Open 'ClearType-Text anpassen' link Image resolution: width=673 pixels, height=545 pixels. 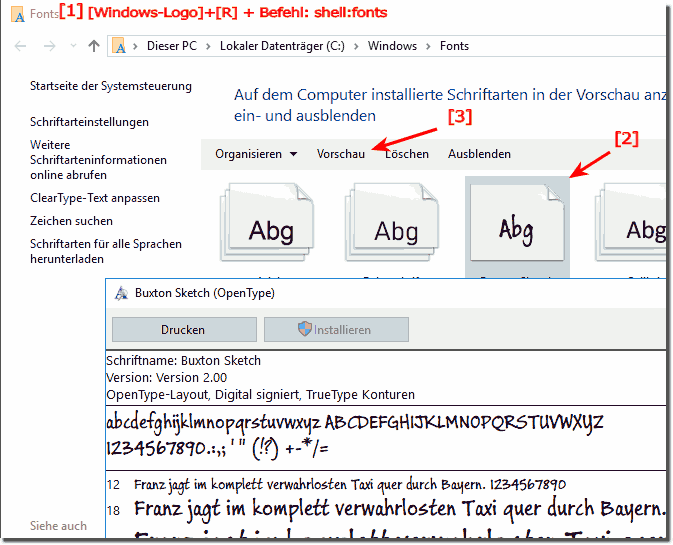(95, 198)
